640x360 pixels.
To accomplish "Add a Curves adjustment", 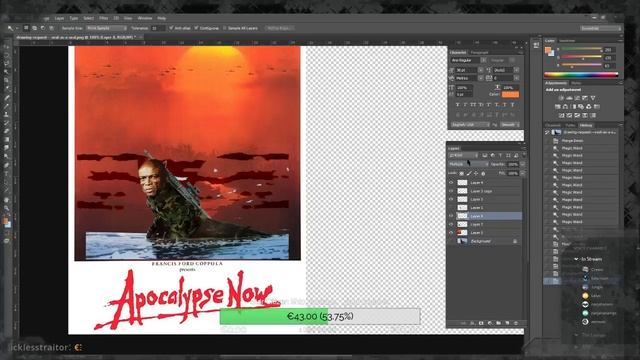I will (x=577, y=98).
